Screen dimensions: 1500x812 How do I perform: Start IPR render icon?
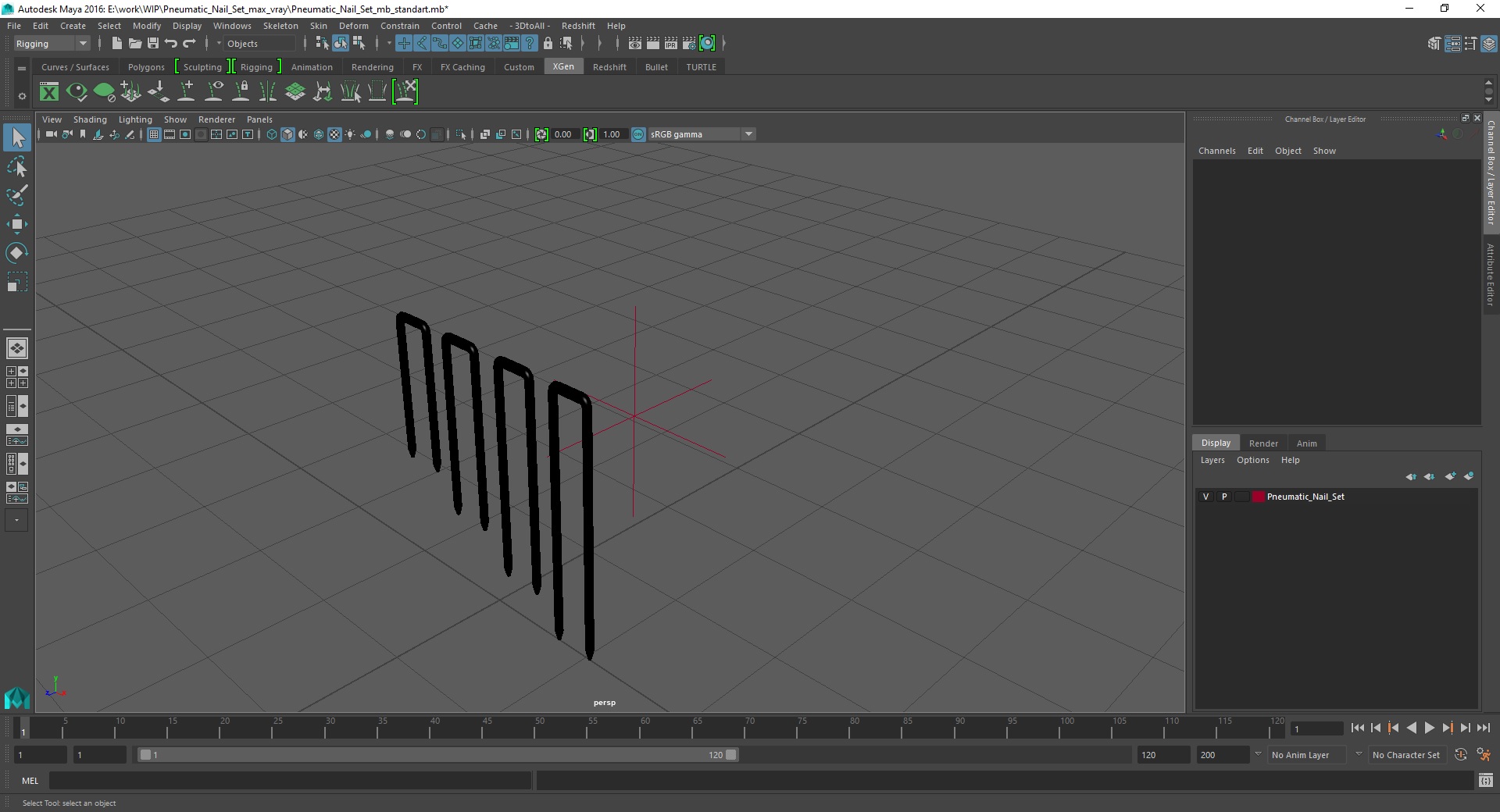click(671, 44)
